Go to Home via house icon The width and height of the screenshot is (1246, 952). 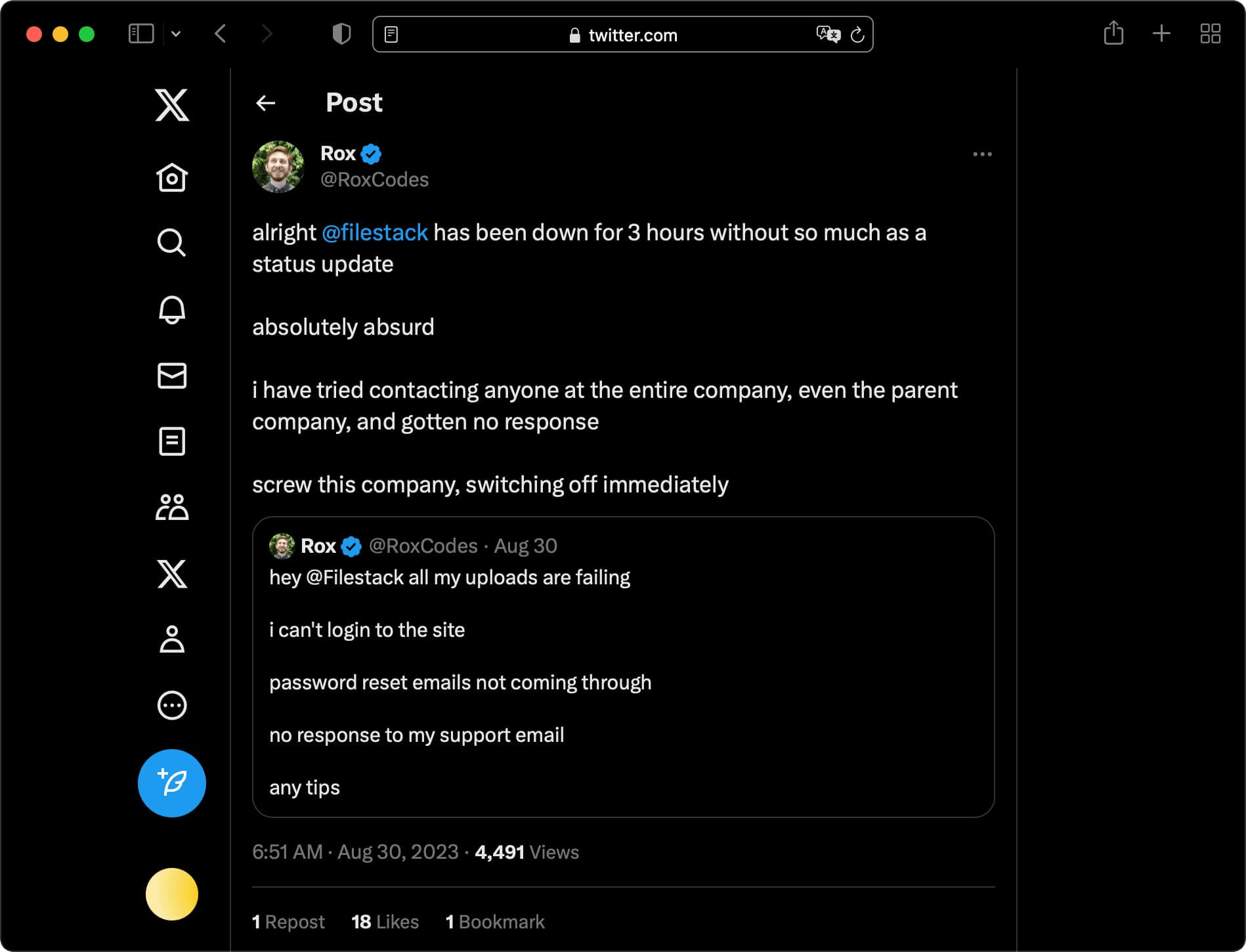click(x=172, y=177)
